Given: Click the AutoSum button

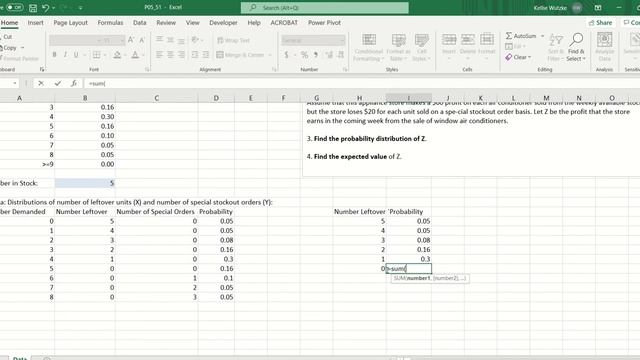Looking at the screenshot, I should [521, 36].
